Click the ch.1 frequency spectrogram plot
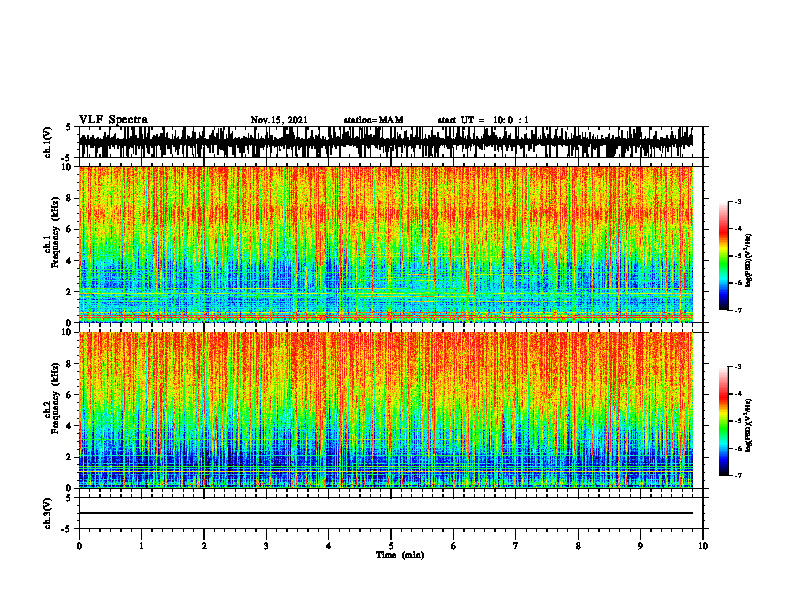The height and width of the screenshot is (612, 792). (386, 244)
